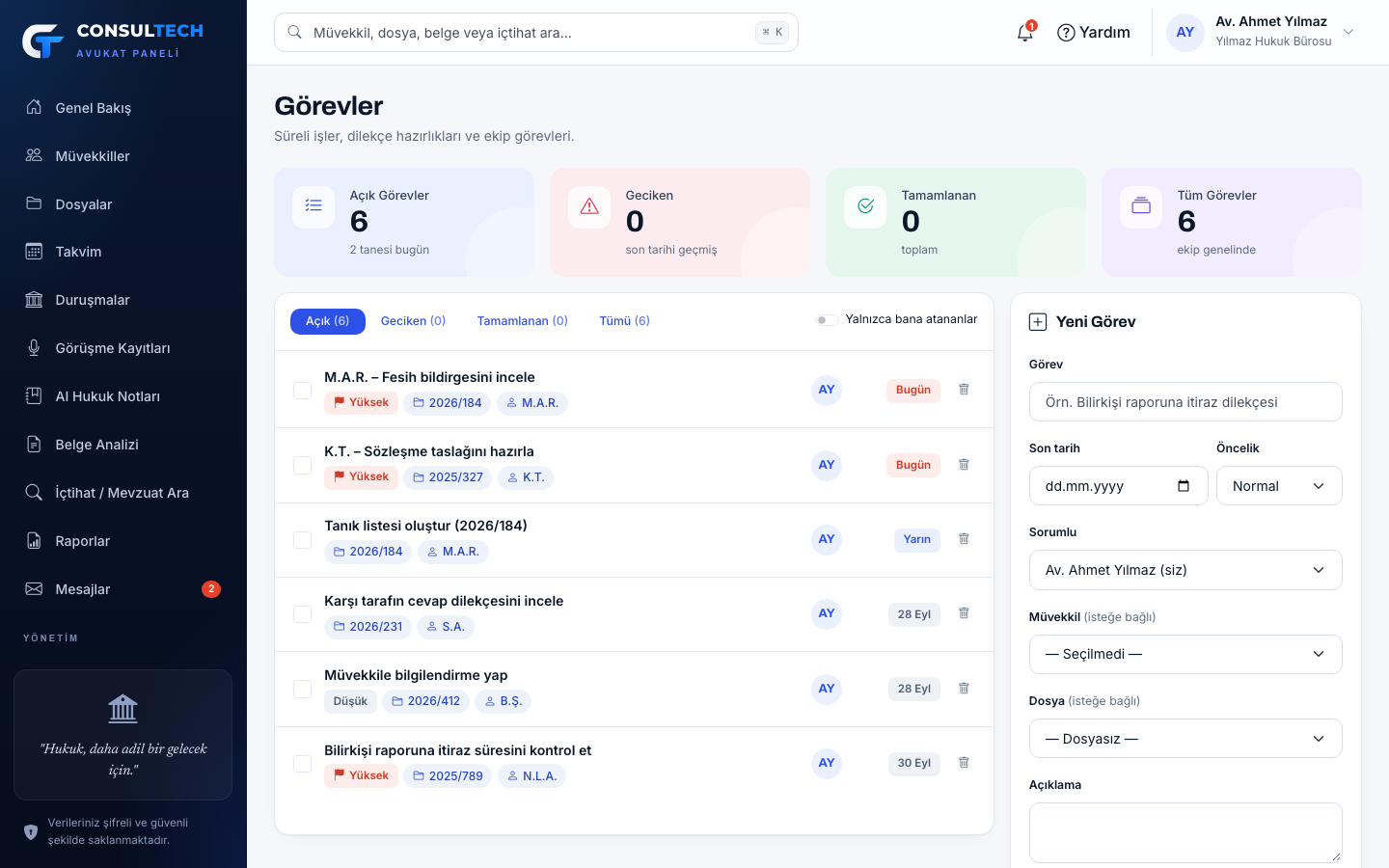This screenshot has height=868, width=1389.
Task: Open the notifications bell
Action: point(1025,33)
